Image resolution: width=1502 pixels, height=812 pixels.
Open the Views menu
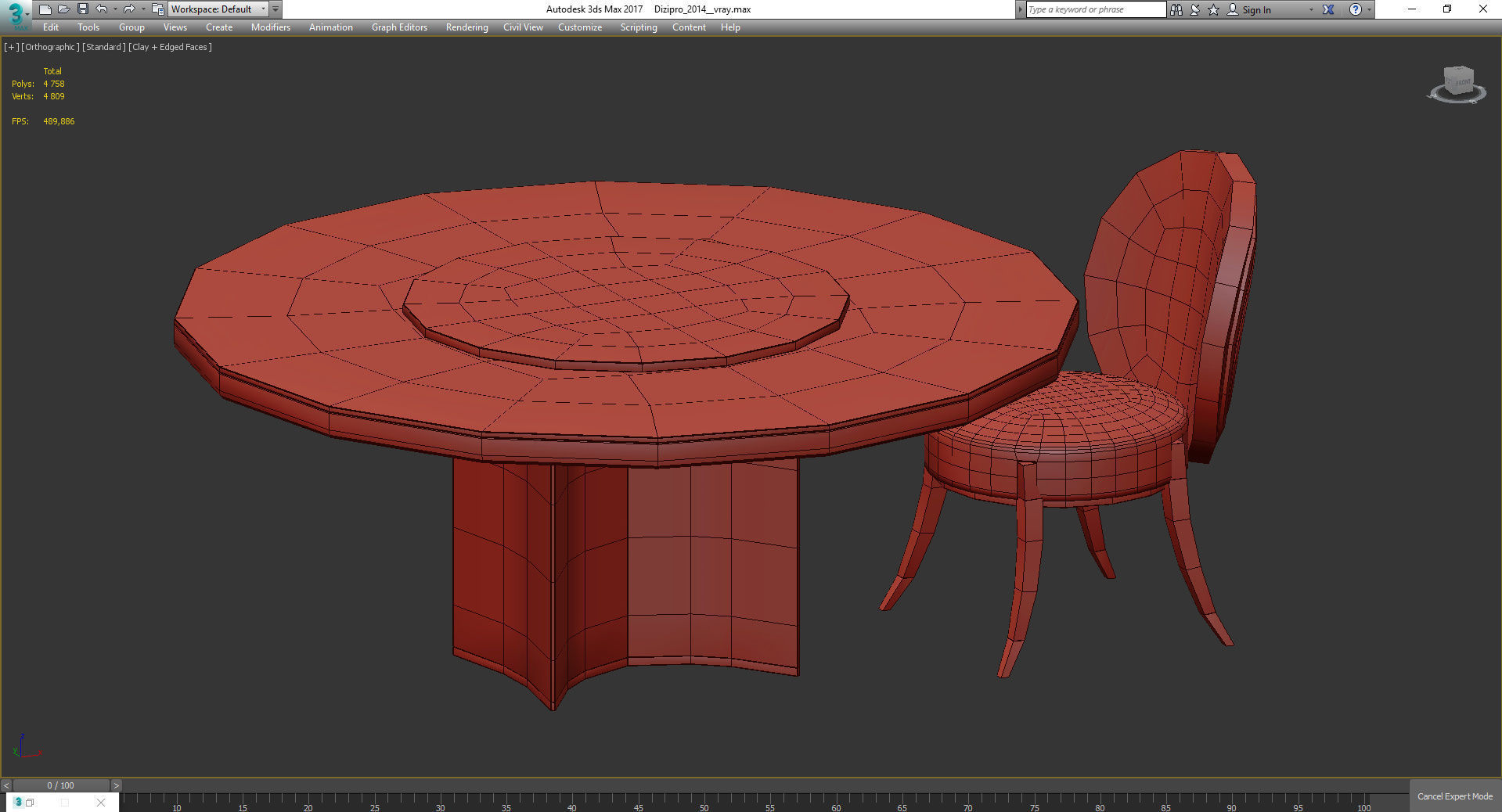point(175,27)
